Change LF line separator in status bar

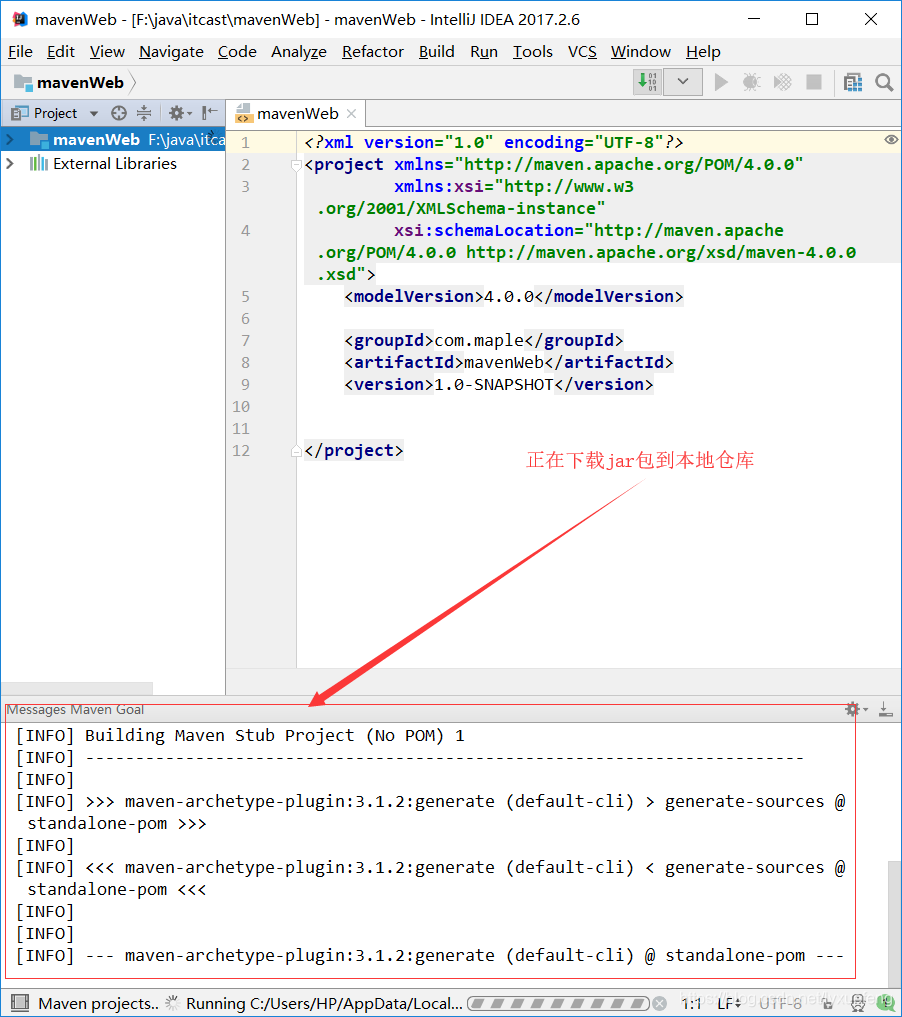(x=729, y=1003)
